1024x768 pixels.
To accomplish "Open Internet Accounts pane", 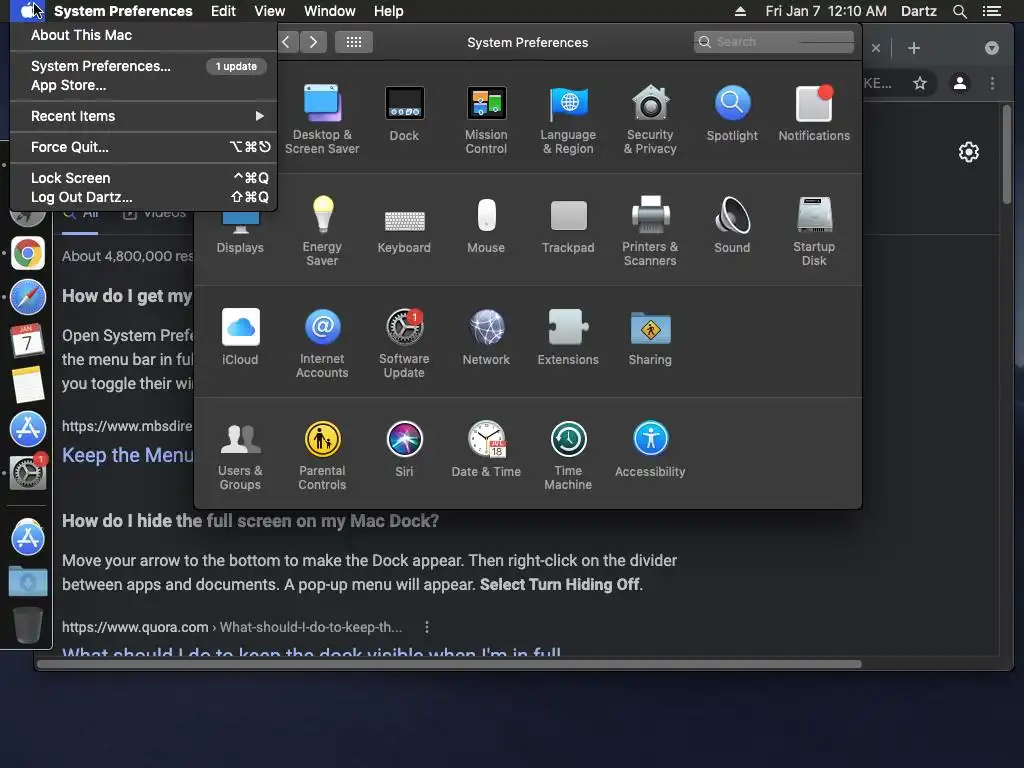I will (x=322, y=344).
